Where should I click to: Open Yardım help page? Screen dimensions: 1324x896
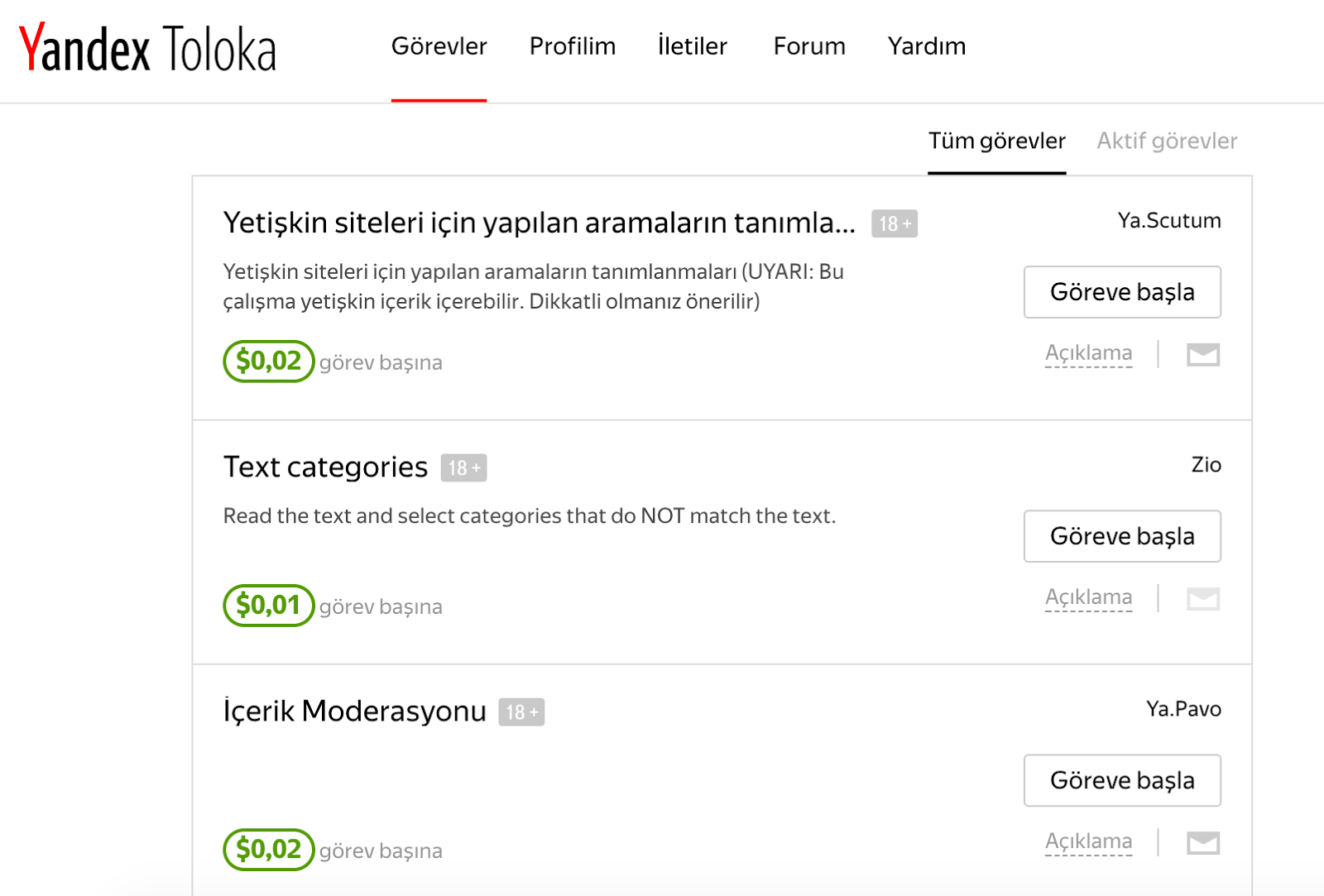pyautogui.click(x=926, y=46)
